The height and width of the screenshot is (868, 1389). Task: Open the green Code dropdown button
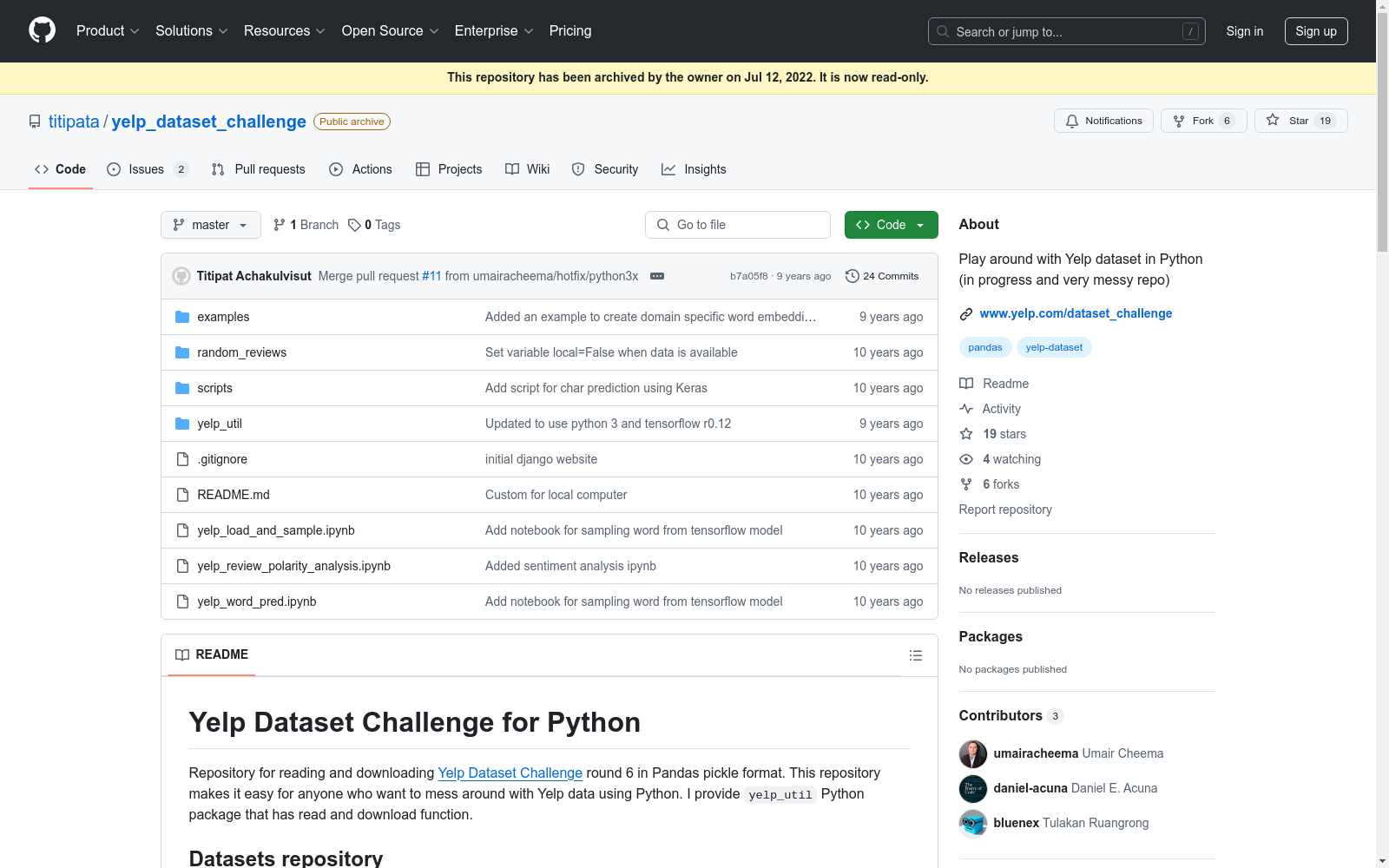click(x=892, y=225)
